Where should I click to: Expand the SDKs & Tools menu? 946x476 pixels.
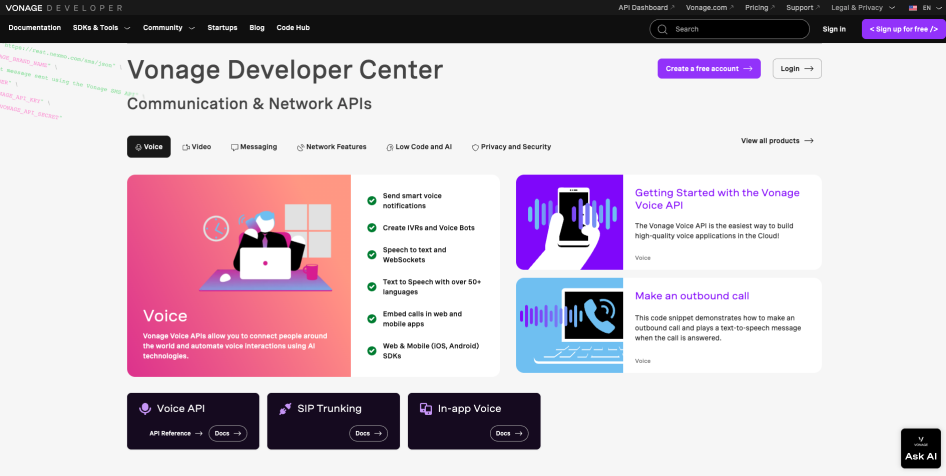tap(101, 28)
